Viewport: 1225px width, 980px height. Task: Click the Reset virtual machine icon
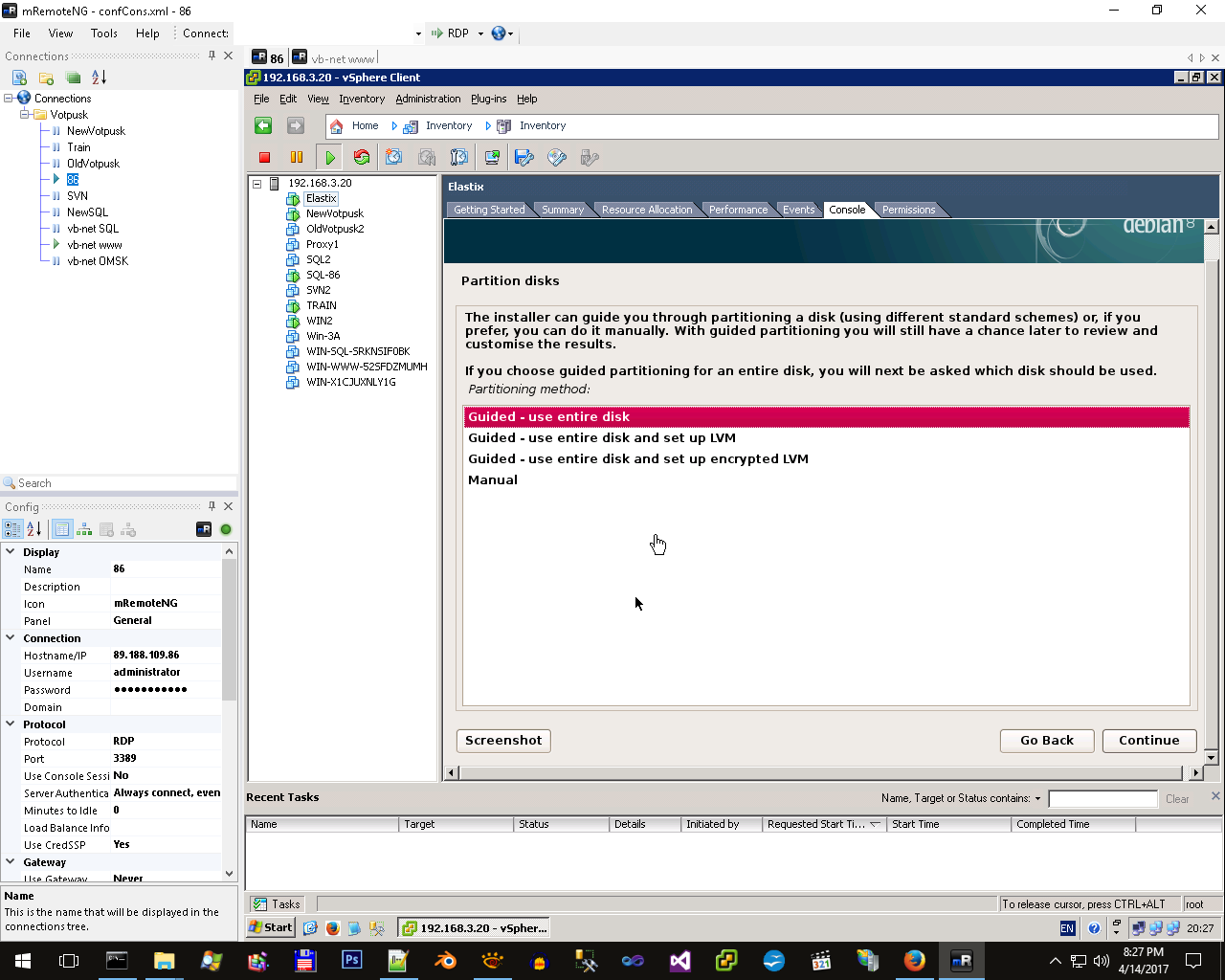click(362, 158)
